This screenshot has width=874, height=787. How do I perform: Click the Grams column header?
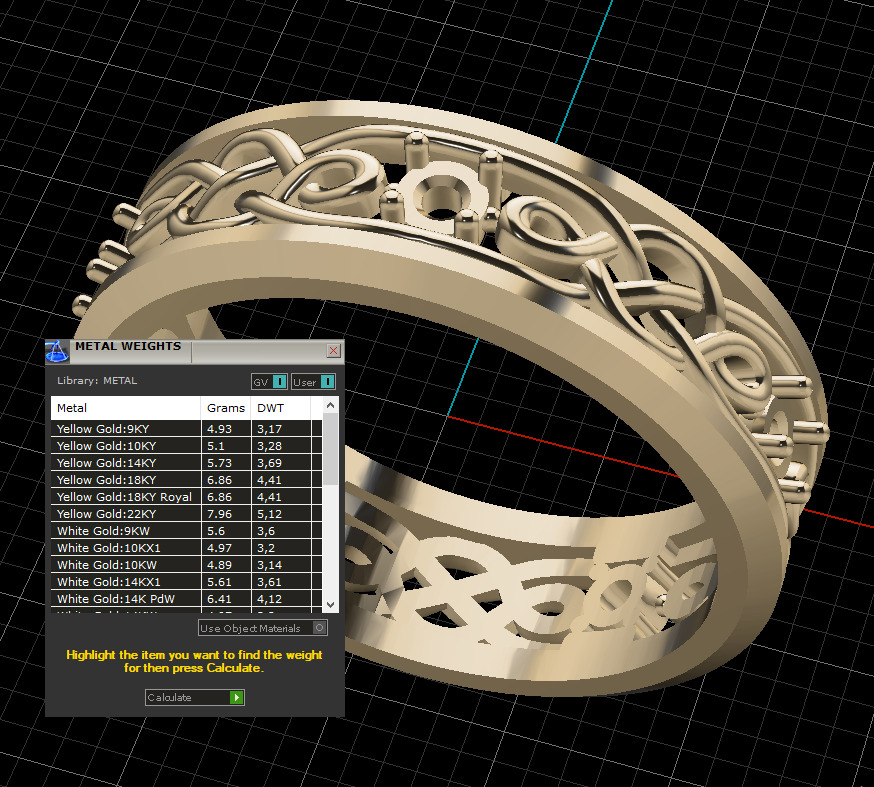point(226,408)
